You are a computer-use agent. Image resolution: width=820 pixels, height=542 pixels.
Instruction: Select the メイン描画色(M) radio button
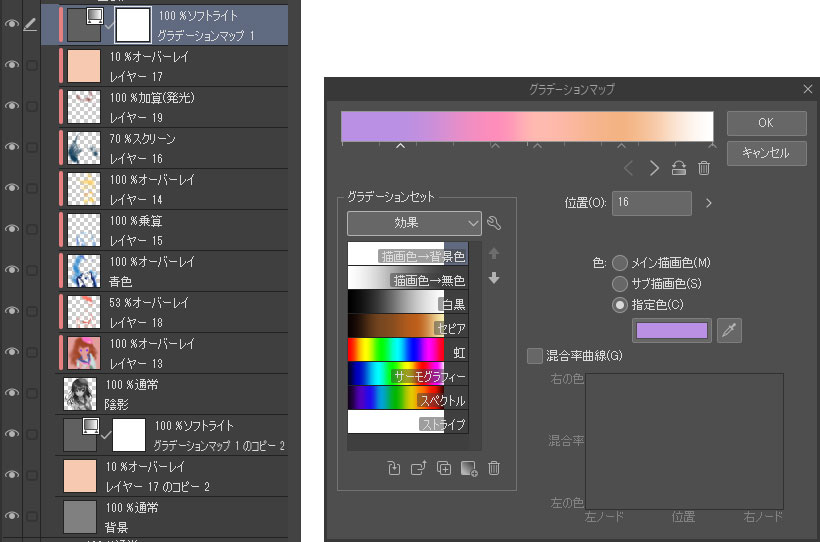tap(620, 263)
